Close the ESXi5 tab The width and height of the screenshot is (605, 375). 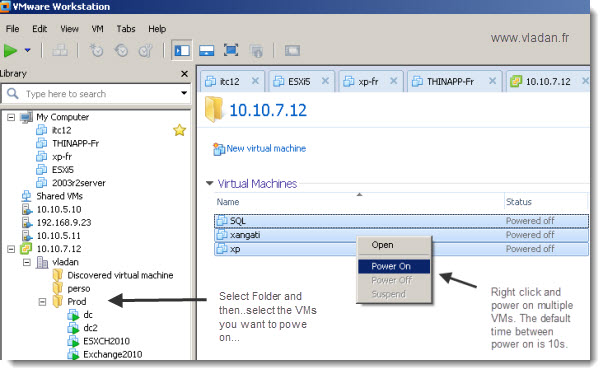point(325,81)
